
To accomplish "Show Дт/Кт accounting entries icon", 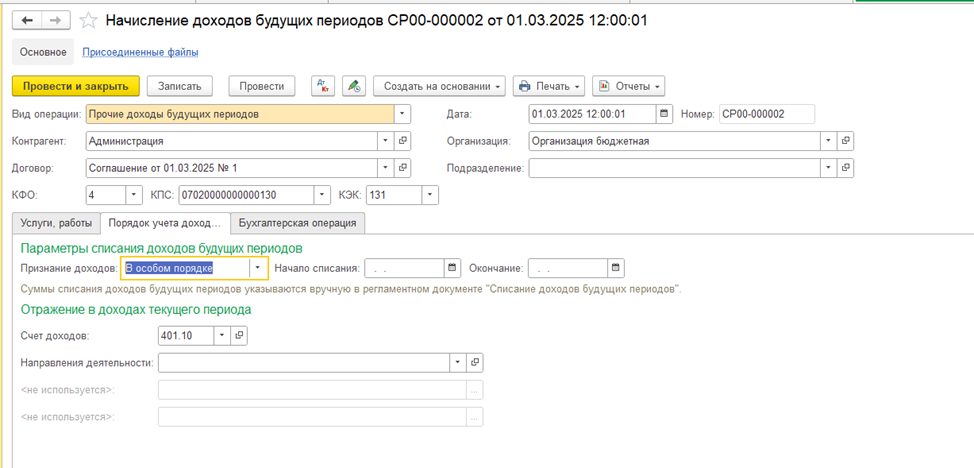I will tap(323, 86).
